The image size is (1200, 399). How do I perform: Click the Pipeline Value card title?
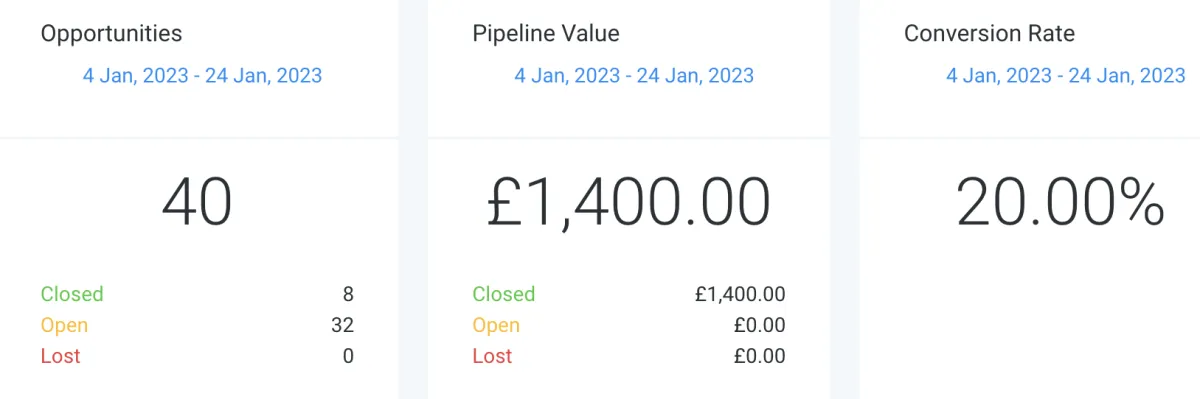pos(546,33)
